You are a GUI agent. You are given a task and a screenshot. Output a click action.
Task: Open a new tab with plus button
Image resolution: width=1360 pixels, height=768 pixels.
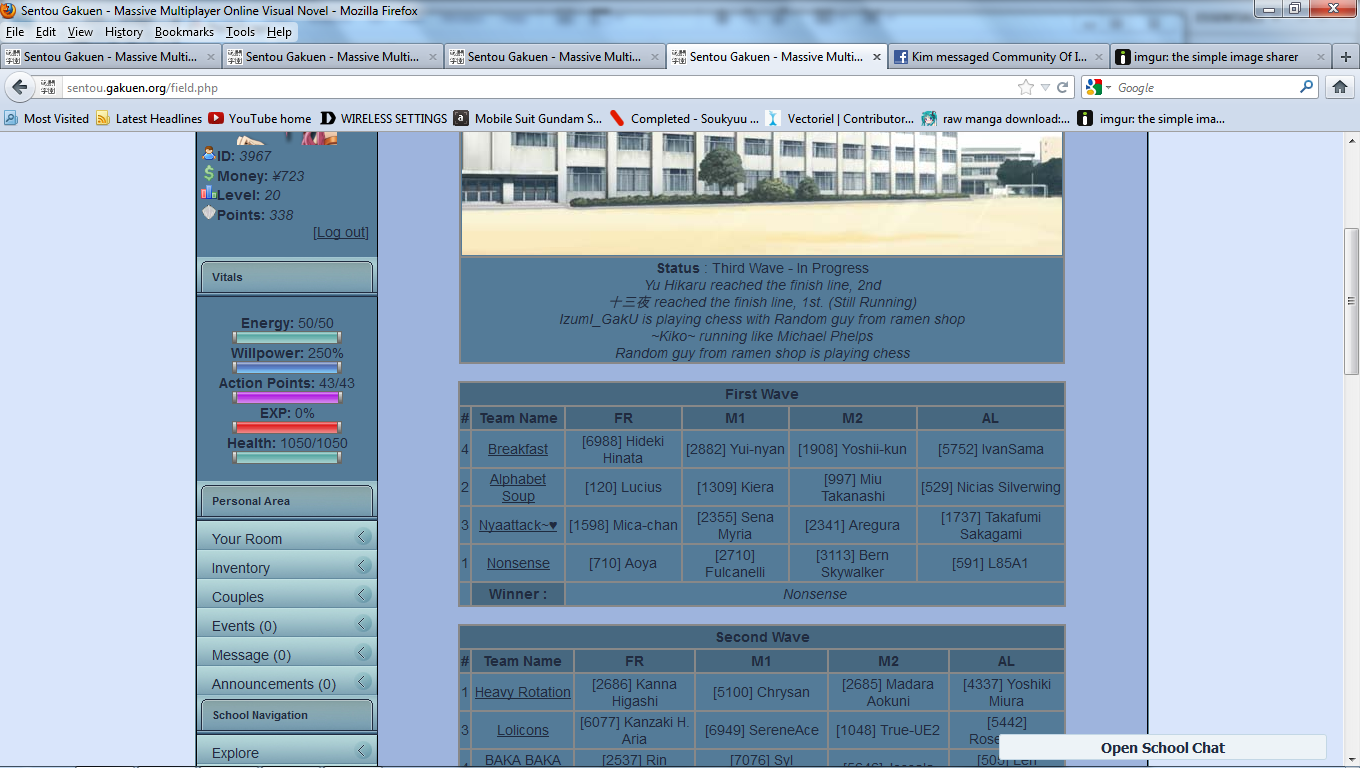(1346, 57)
